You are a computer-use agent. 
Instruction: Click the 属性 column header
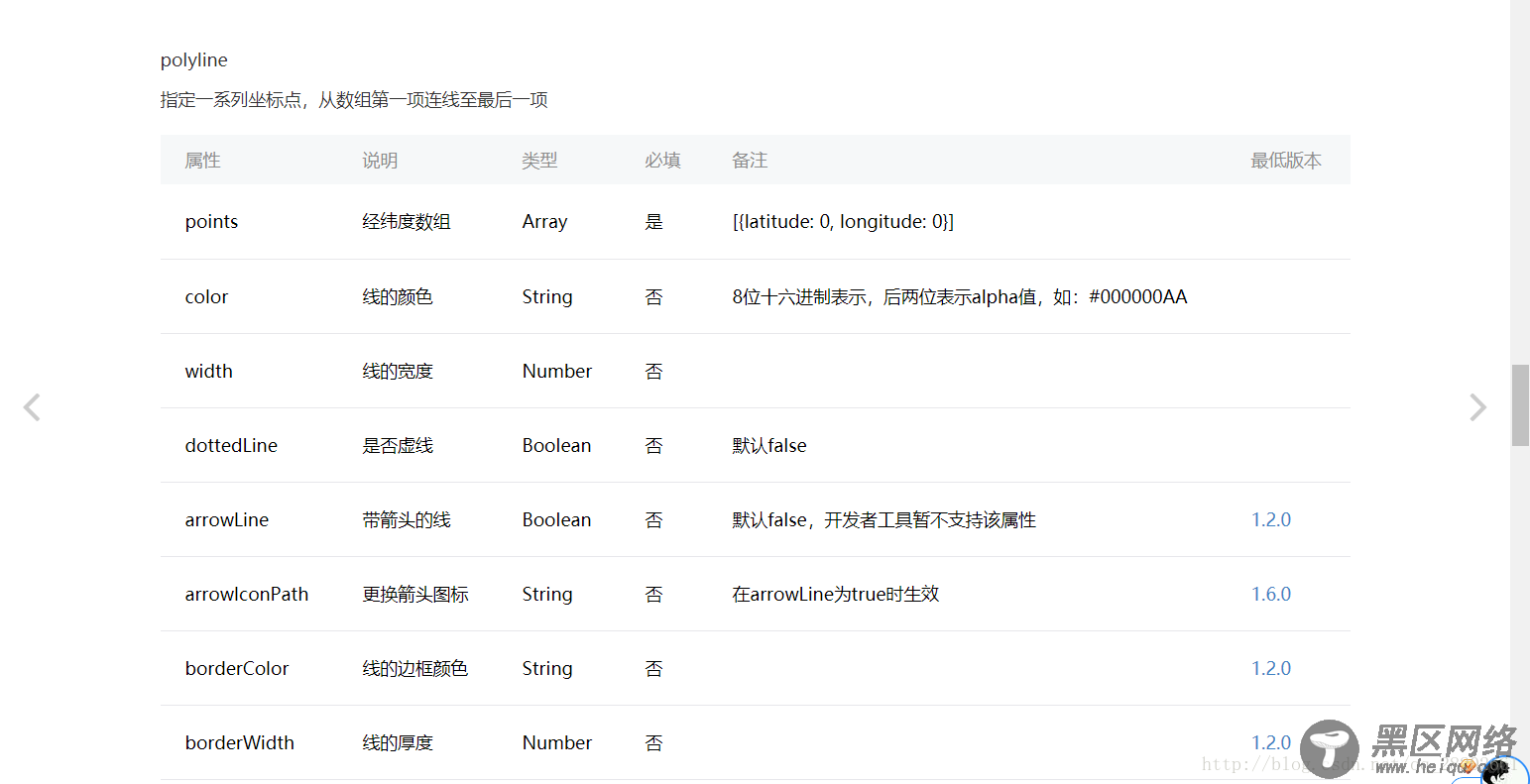(x=202, y=161)
